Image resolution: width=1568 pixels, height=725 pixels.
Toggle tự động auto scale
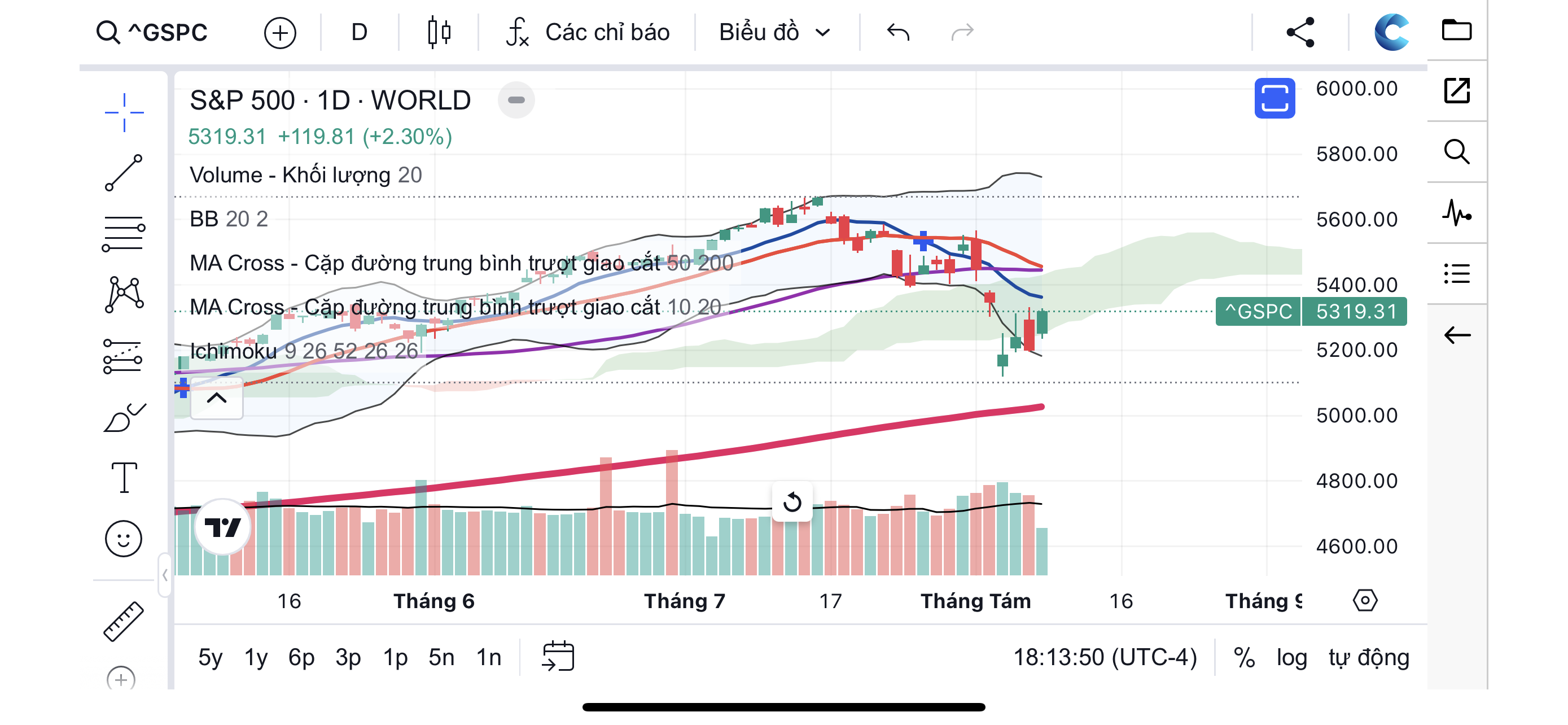pyautogui.click(x=1368, y=657)
